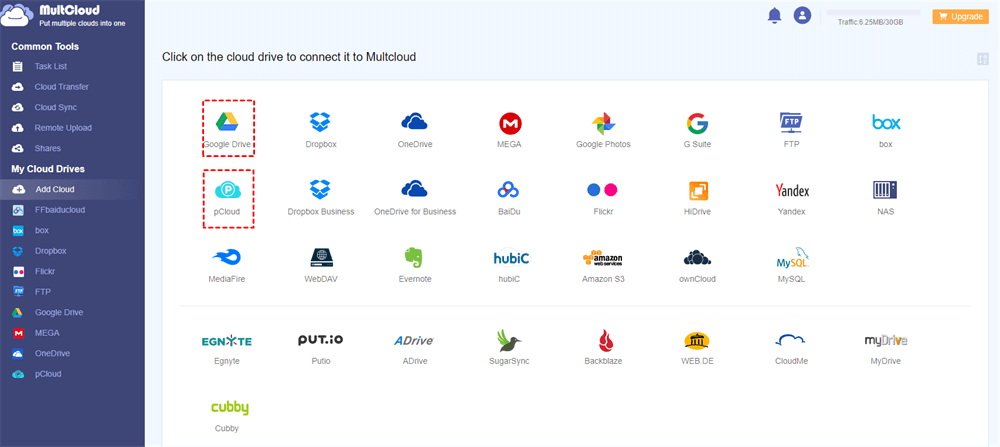Add OneDrive for Business
This screenshot has width=1000, height=447.
pos(415,198)
